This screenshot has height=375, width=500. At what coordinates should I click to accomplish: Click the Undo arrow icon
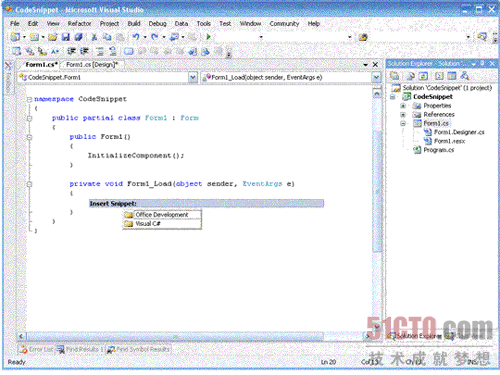pyautogui.click(x=135, y=37)
